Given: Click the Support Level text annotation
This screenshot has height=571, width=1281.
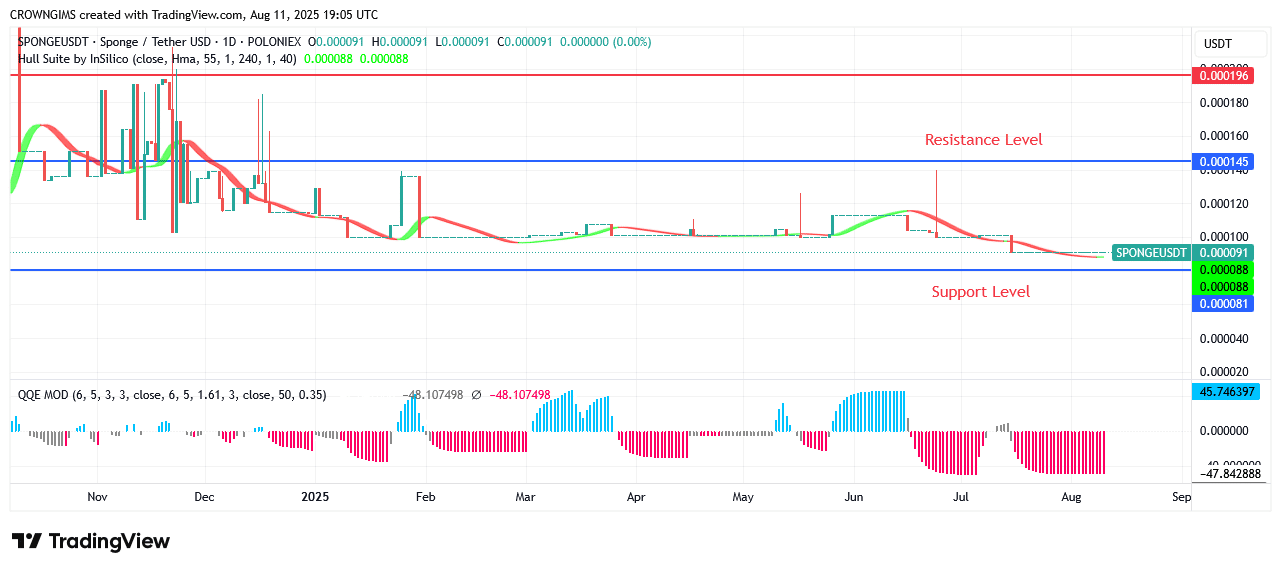Looking at the screenshot, I should (x=980, y=292).
